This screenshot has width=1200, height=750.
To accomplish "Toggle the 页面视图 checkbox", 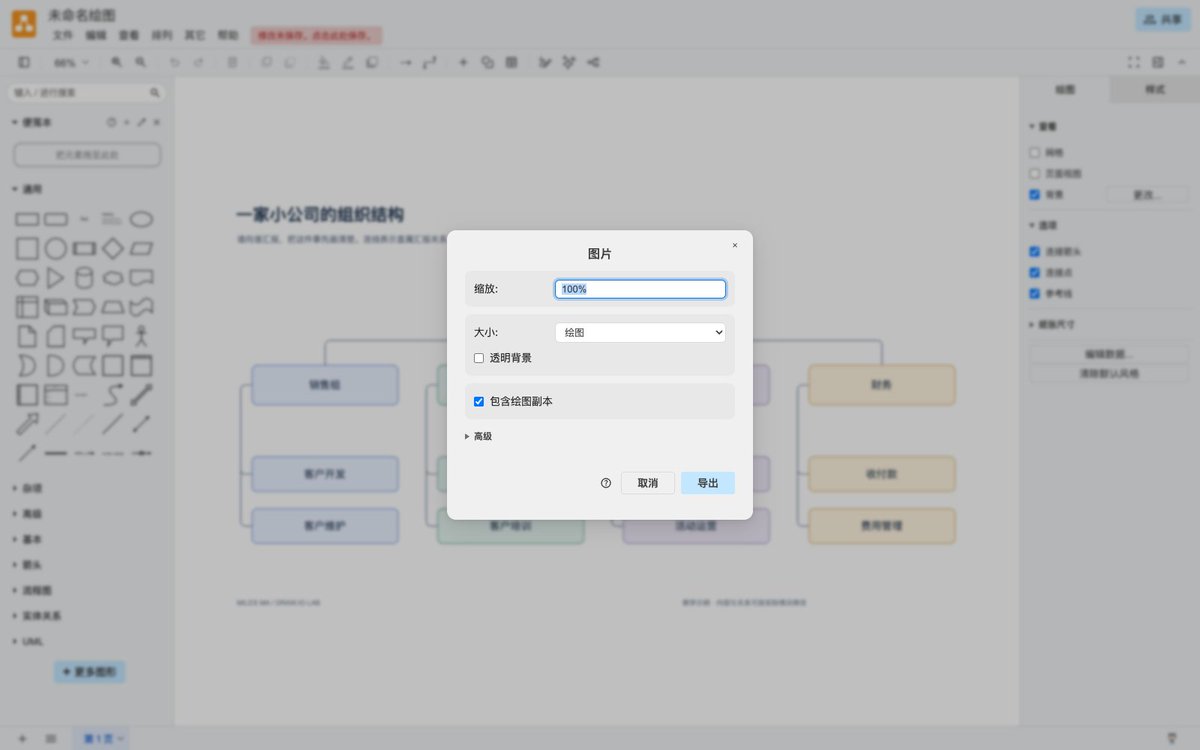I will coord(1035,174).
